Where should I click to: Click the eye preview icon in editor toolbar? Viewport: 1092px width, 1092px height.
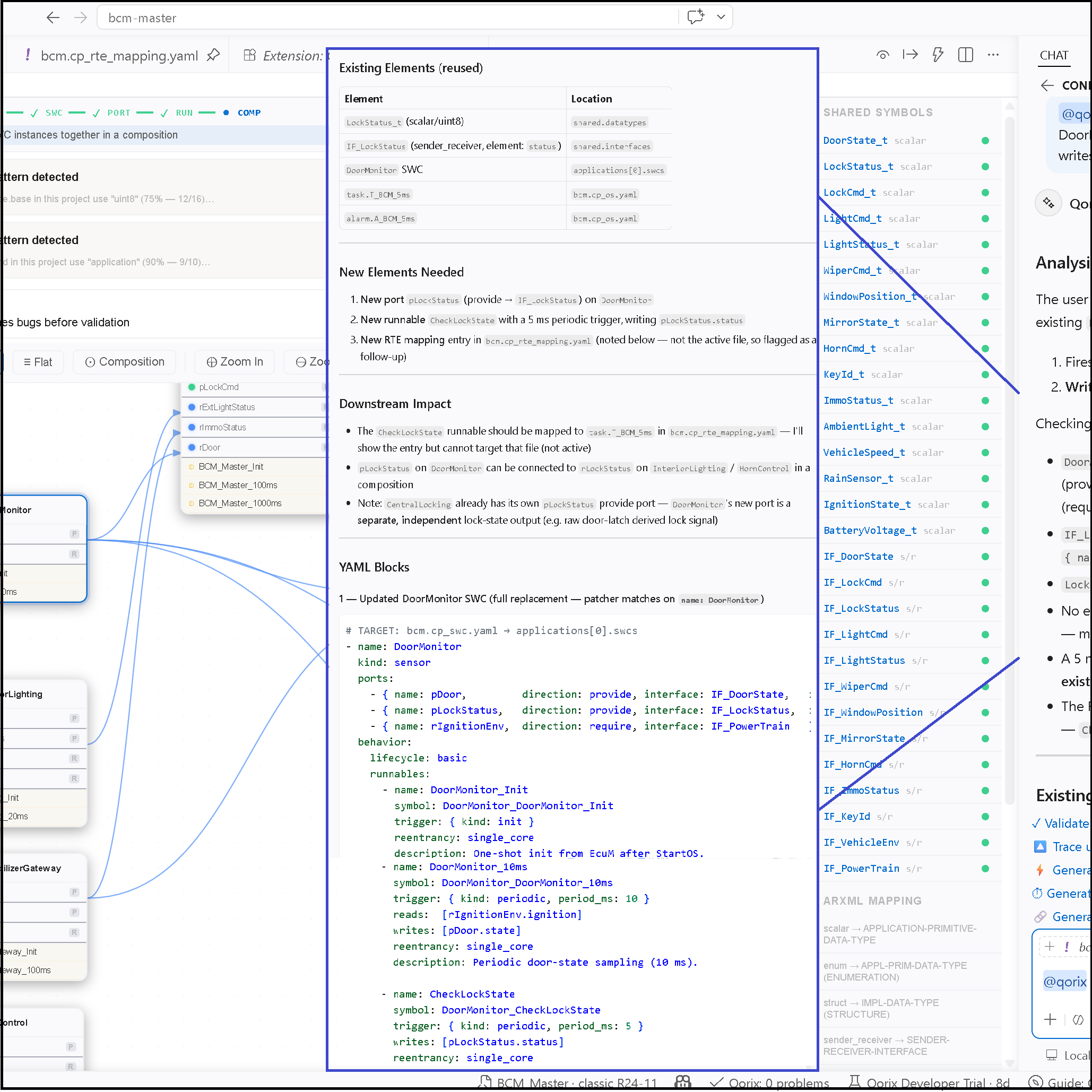(882, 55)
